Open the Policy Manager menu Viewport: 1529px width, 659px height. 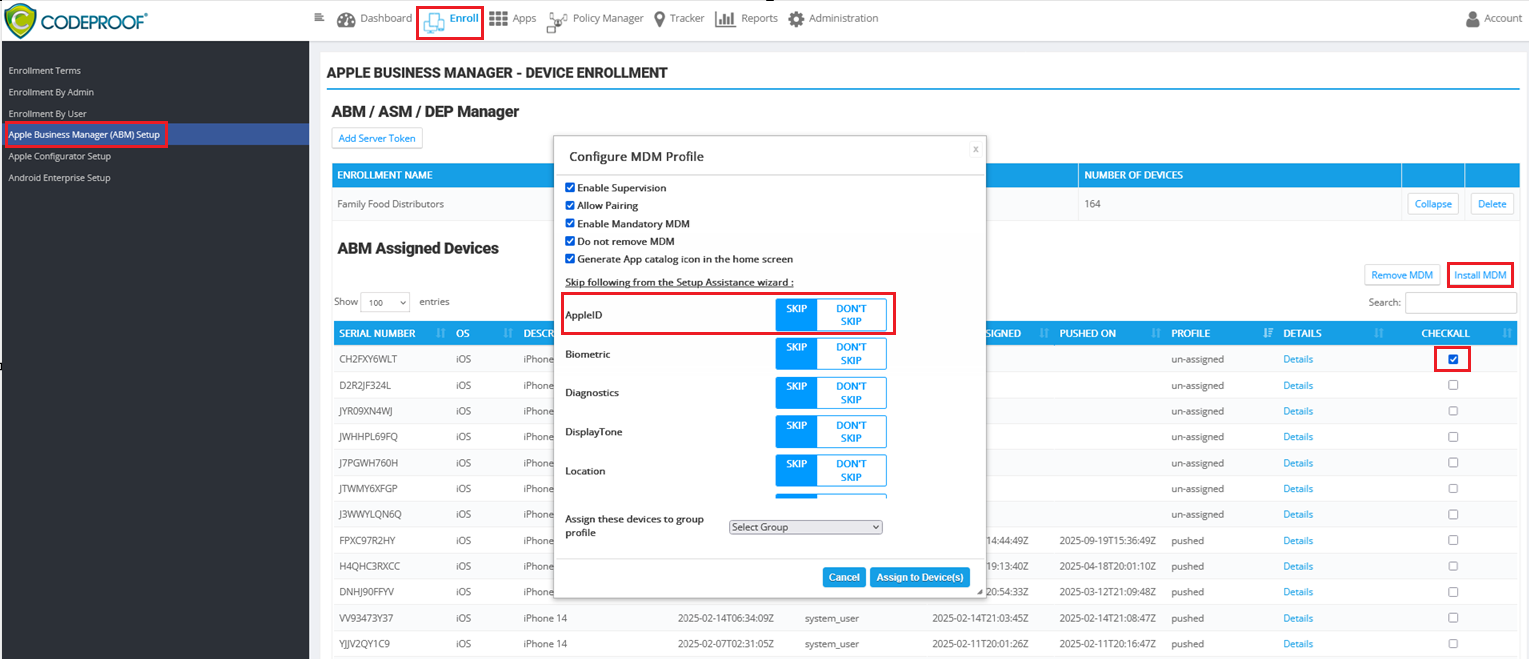(x=608, y=18)
